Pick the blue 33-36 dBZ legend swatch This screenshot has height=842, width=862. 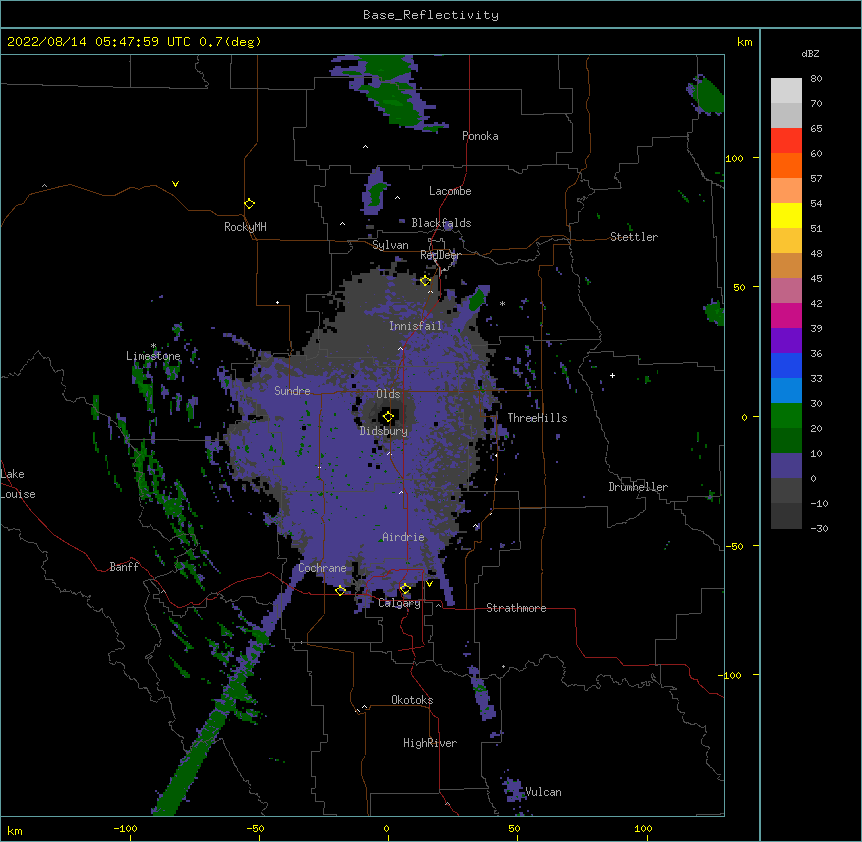pyautogui.click(x=786, y=365)
